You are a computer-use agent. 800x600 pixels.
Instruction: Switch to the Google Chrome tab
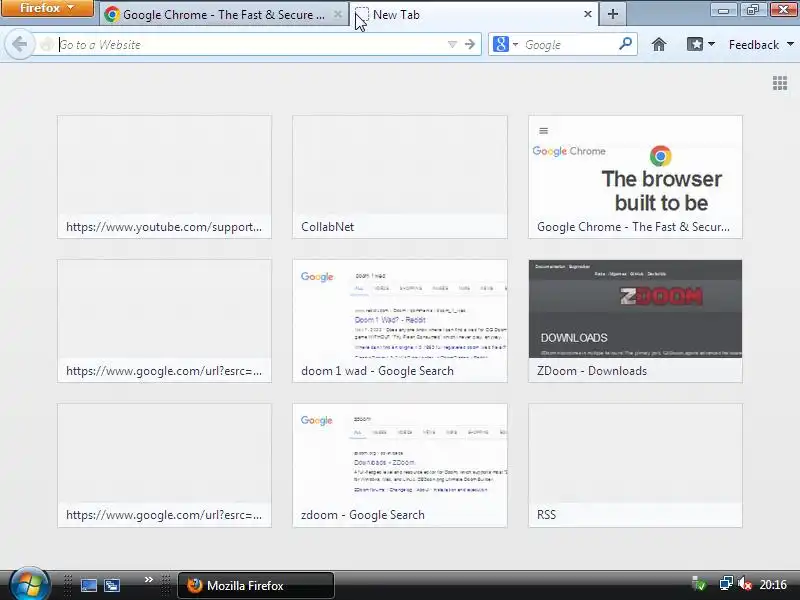223,14
